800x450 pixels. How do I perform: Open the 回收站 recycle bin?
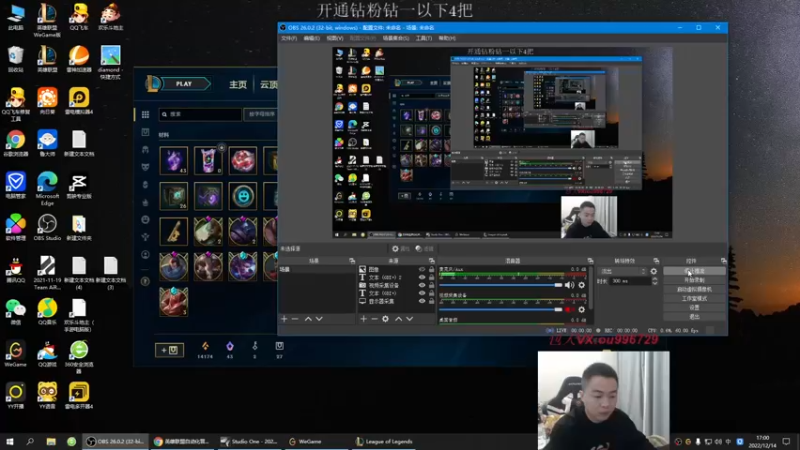click(x=15, y=59)
